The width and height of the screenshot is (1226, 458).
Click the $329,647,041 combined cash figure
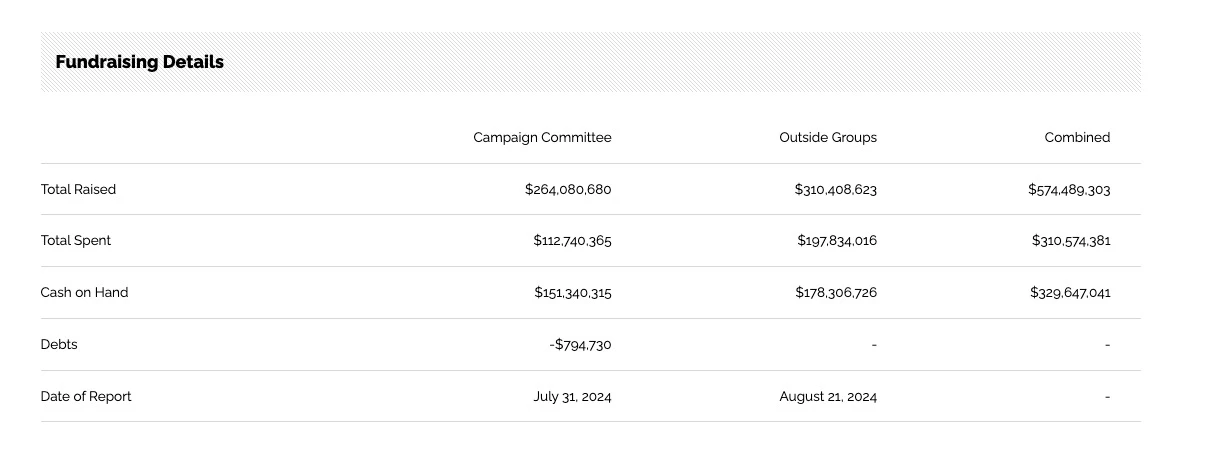[1070, 293]
